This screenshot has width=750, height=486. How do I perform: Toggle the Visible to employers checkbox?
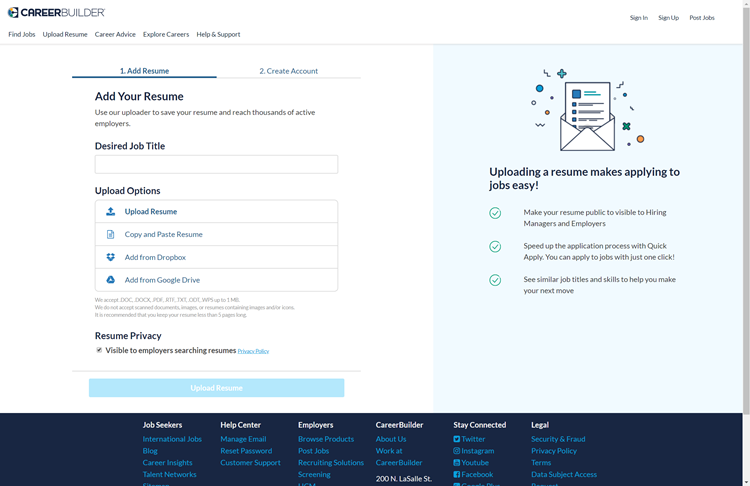pyautogui.click(x=99, y=350)
